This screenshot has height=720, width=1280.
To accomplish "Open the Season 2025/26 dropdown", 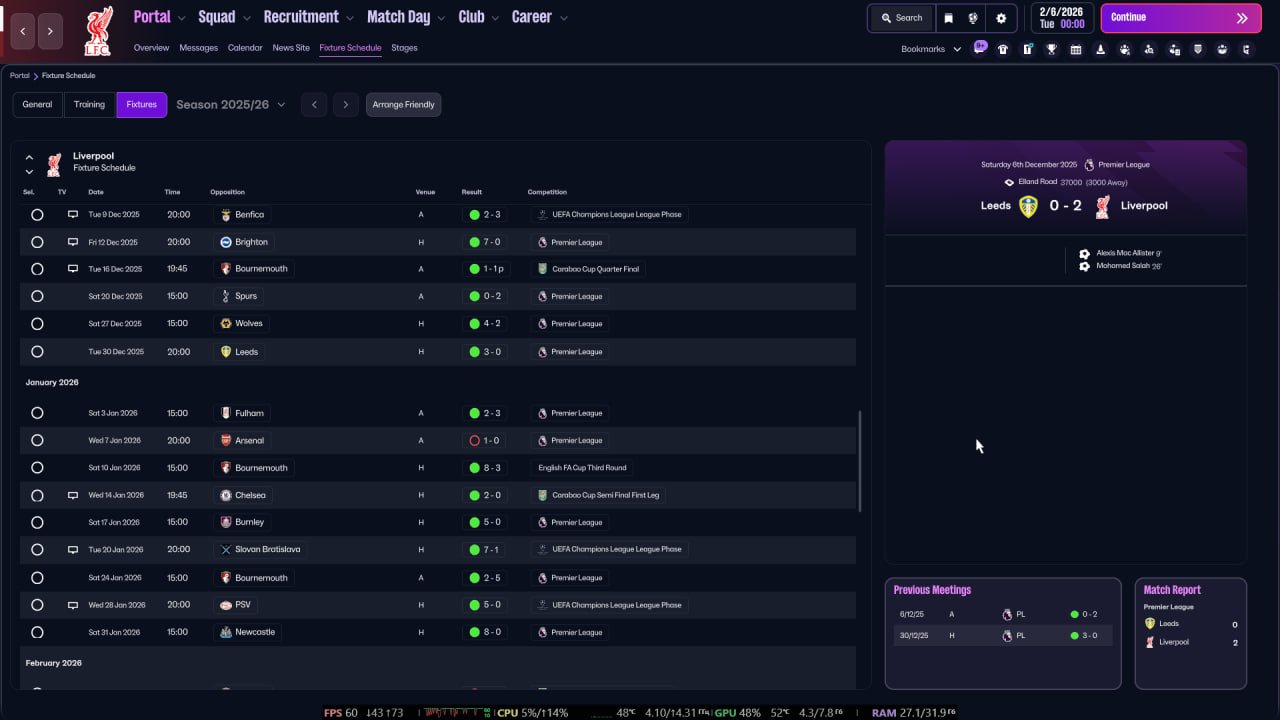I will [231, 105].
